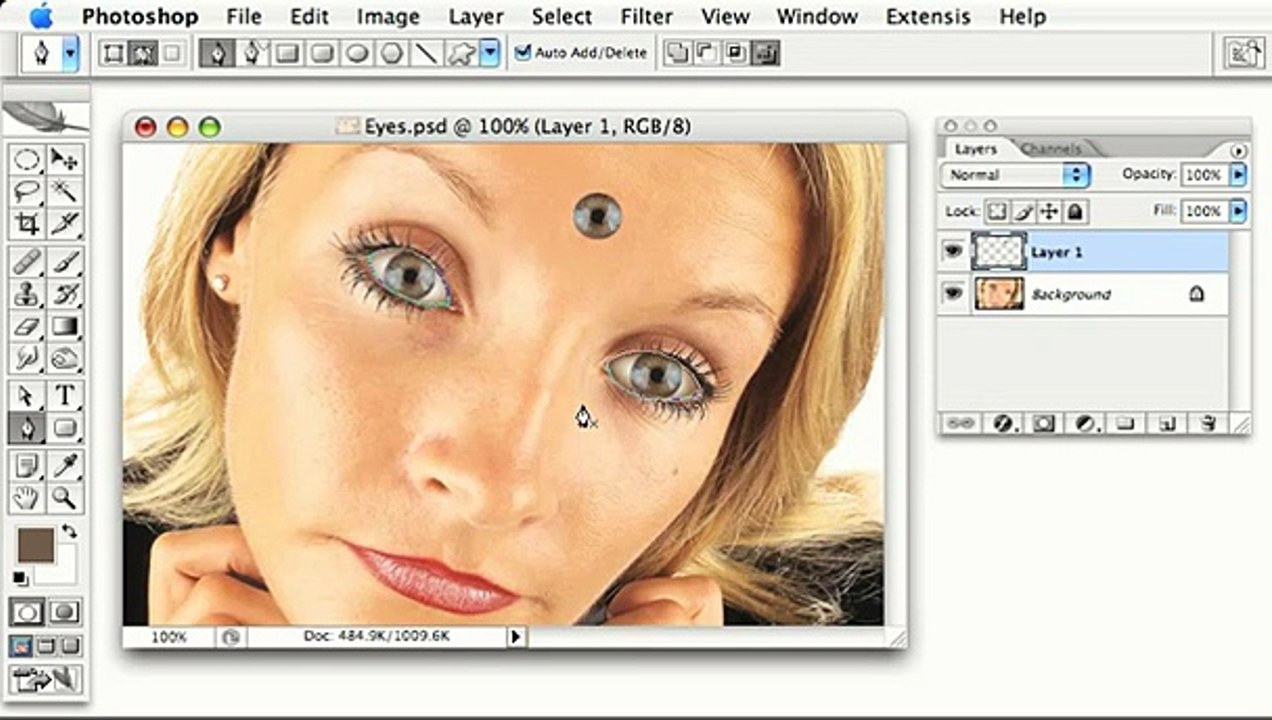The image size is (1272, 720).
Task: Open the Fill slider arrow
Action: point(1239,211)
